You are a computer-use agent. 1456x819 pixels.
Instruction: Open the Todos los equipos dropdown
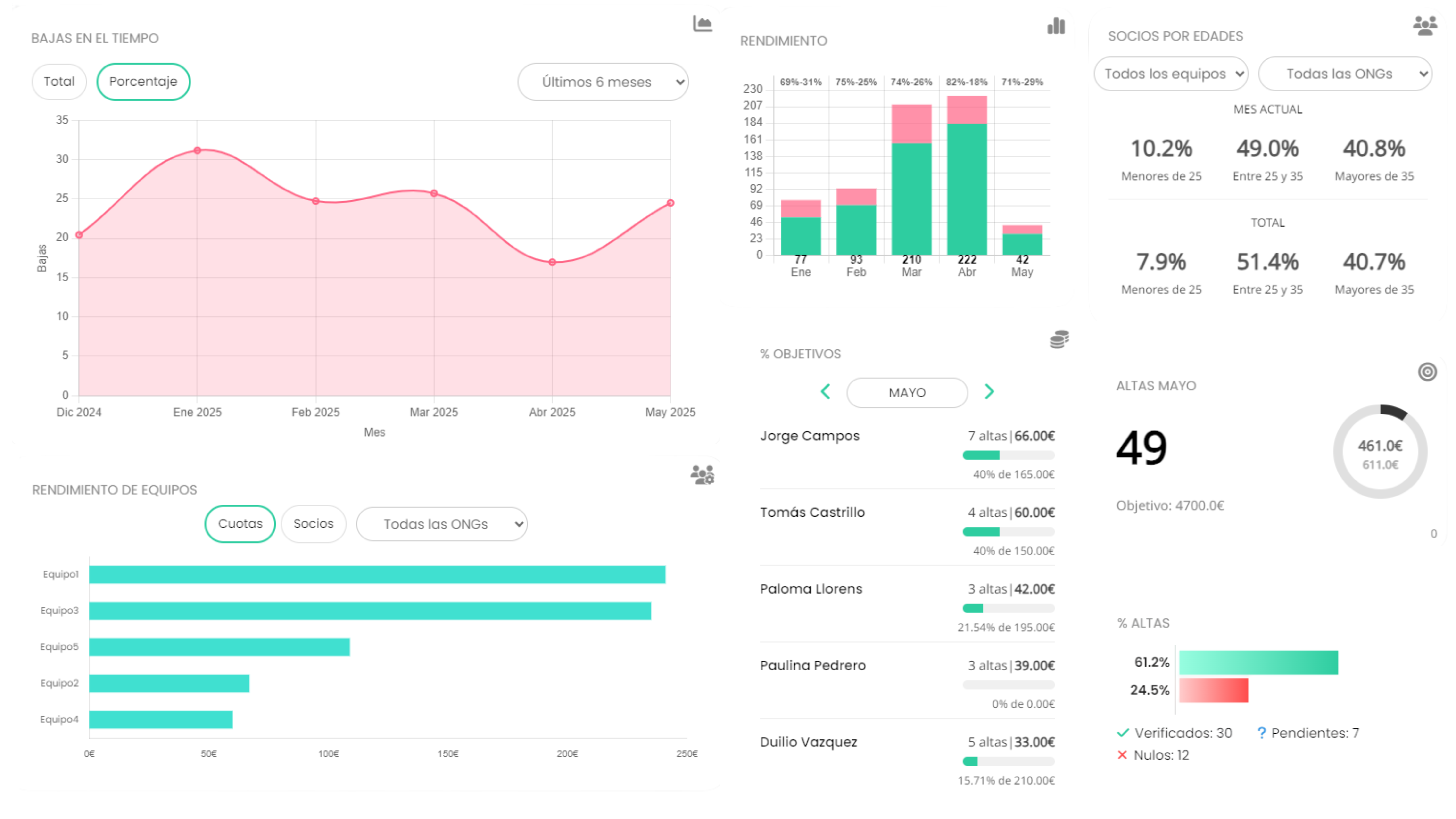click(1171, 74)
